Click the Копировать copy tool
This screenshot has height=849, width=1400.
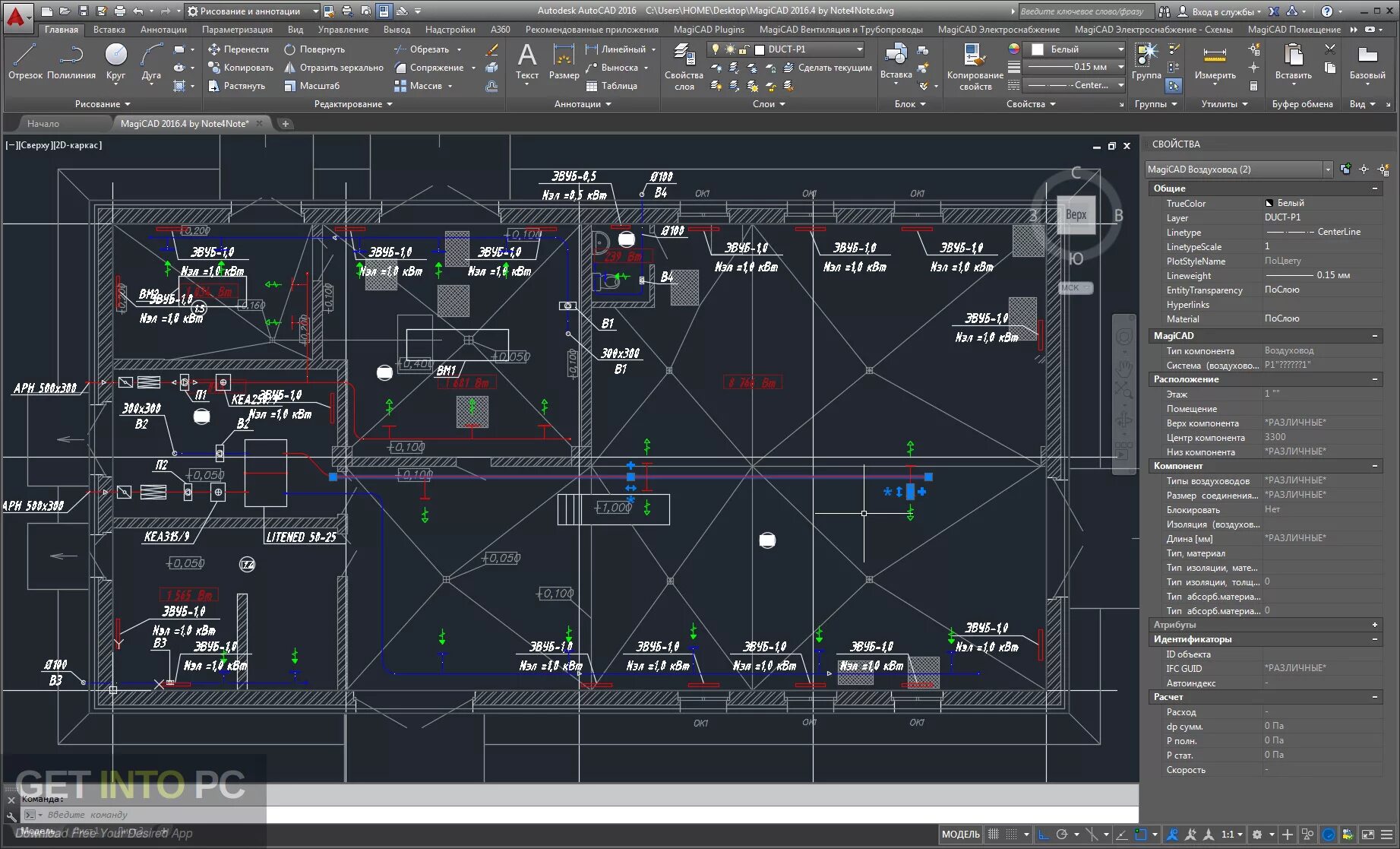point(240,68)
